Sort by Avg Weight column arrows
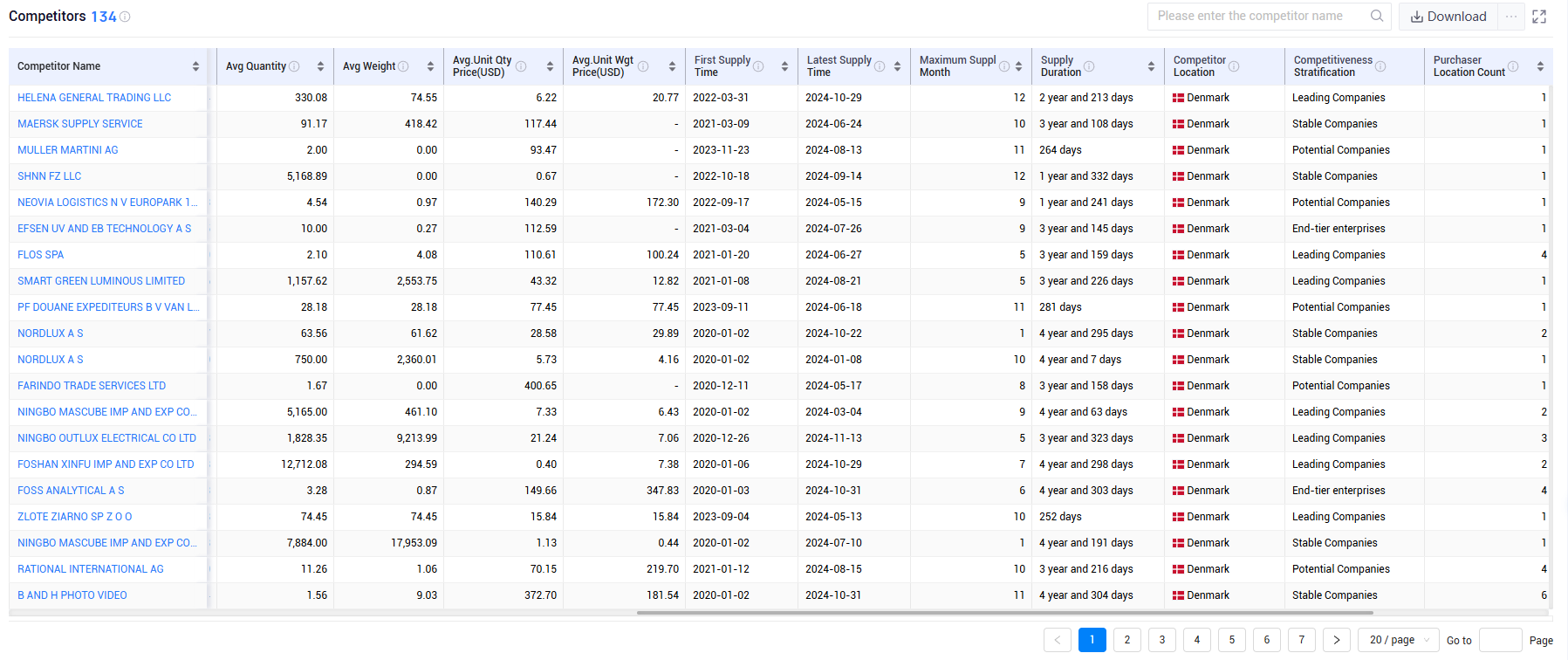Image resolution: width=1568 pixels, height=660 pixels. click(430, 66)
